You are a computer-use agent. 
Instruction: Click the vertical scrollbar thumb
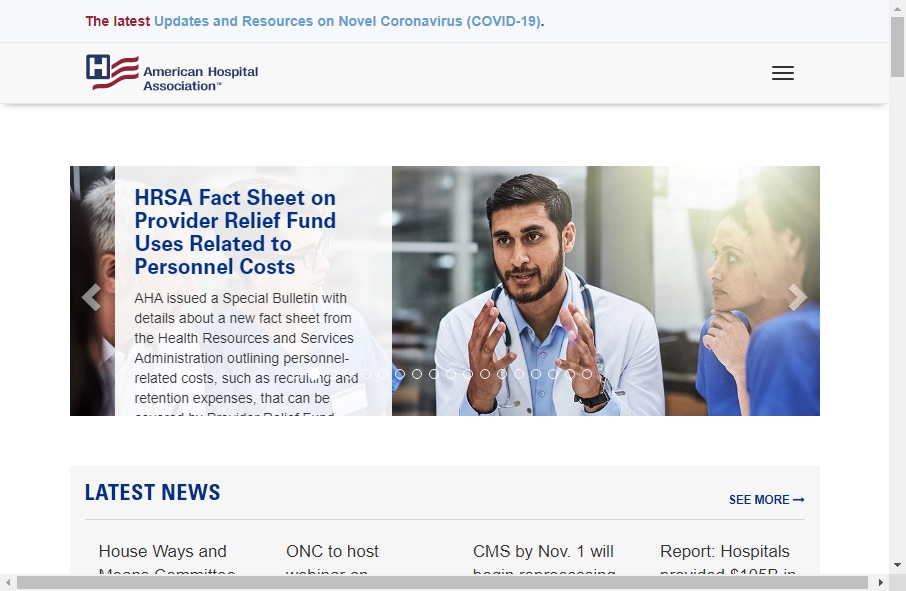(x=897, y=47)
